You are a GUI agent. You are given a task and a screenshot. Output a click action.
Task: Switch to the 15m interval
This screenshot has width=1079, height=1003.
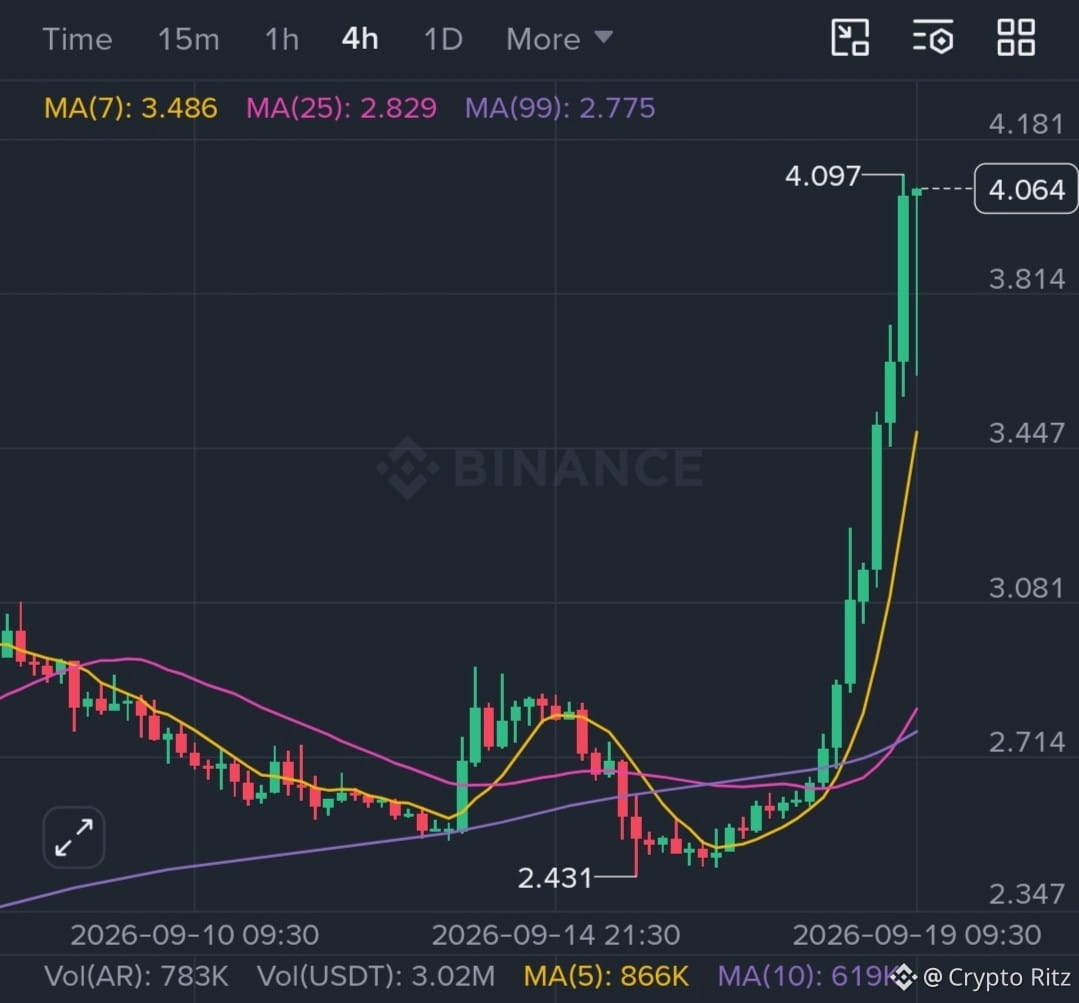tap(189, 39)
